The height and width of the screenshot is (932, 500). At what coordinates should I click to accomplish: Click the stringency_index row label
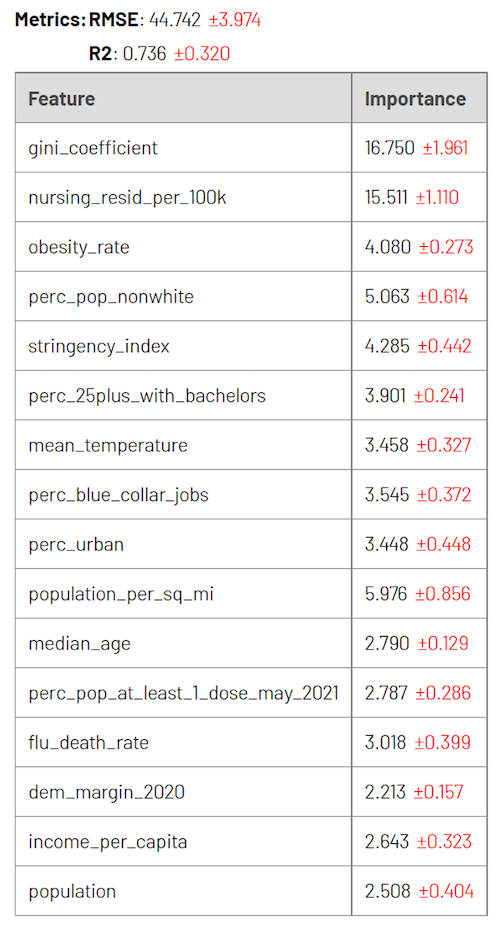pyautogui.click(x=99, y=347)
